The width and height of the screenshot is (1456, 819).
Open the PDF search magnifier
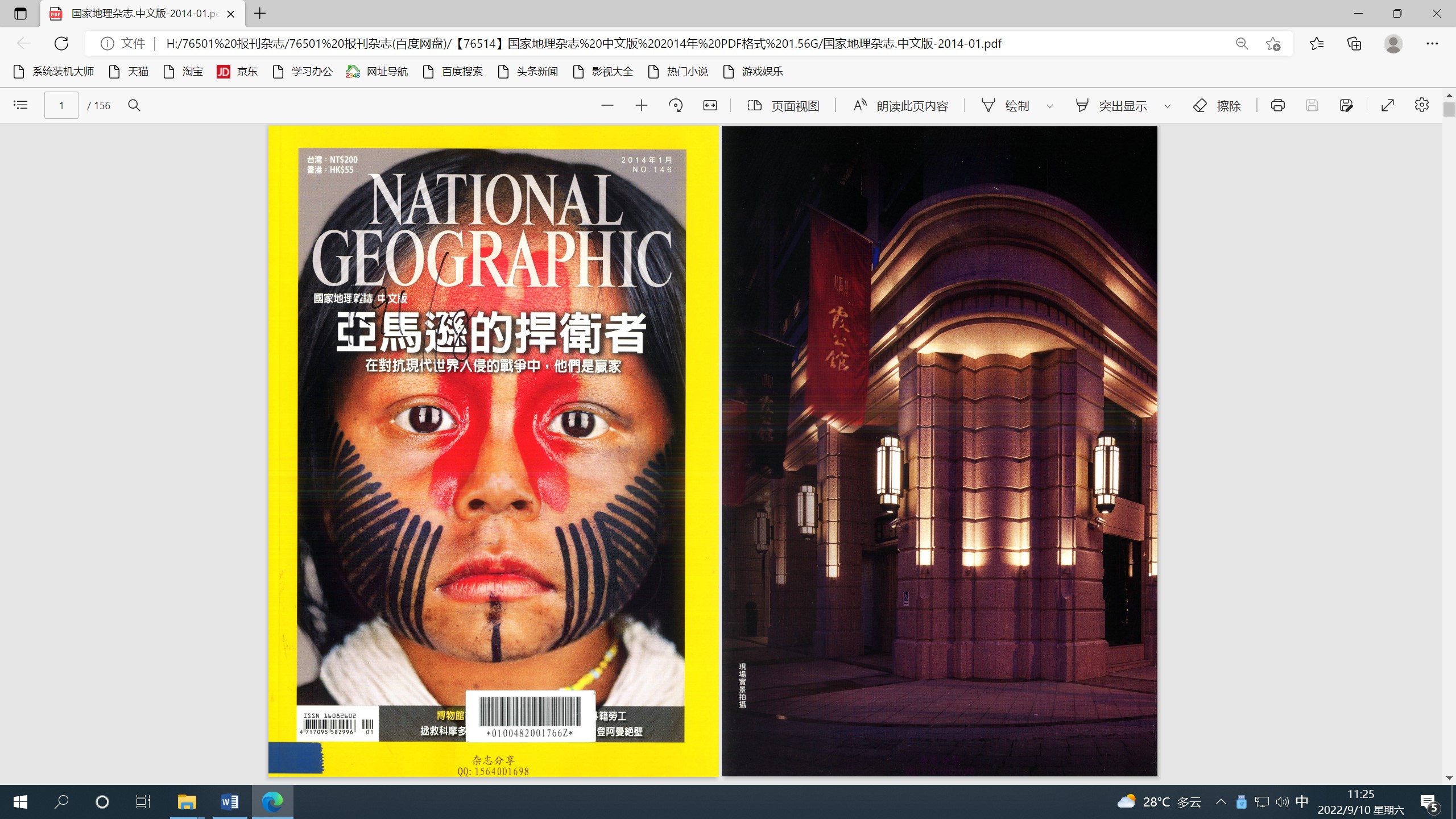[x=134, y=105]
